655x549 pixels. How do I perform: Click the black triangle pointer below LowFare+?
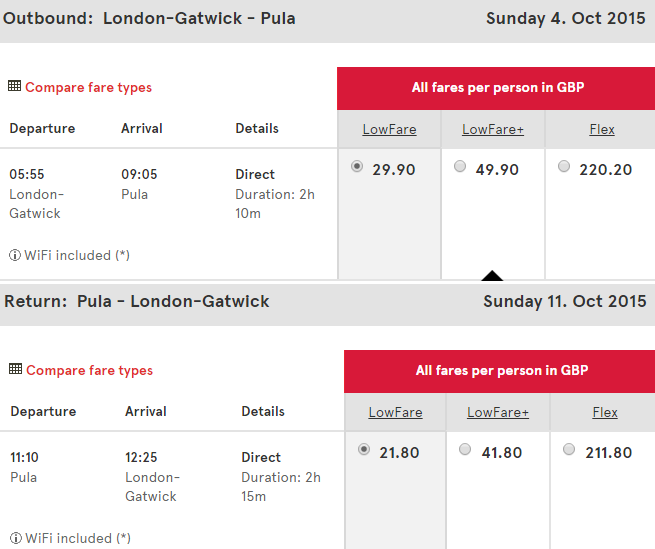click(492, 276)
